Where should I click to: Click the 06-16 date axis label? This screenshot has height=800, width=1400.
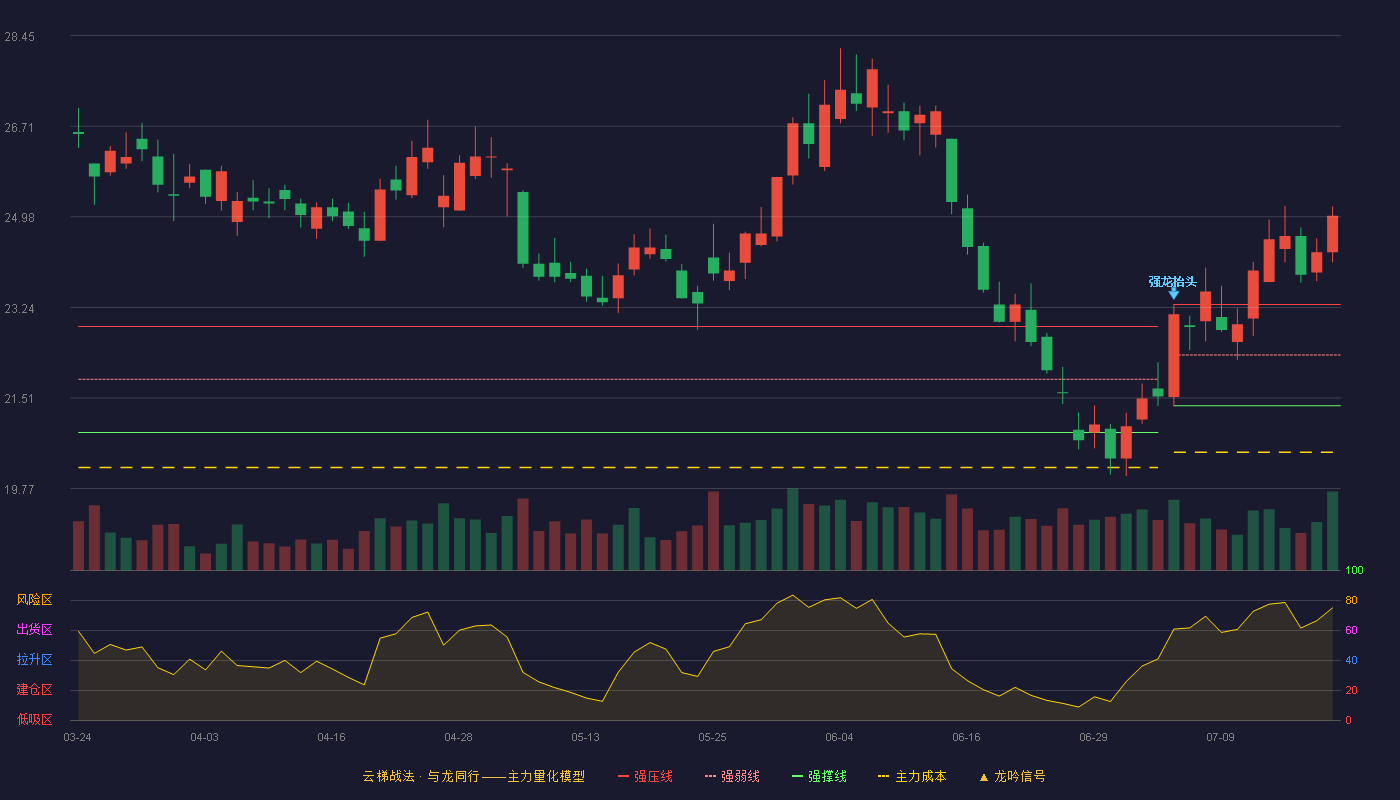966,737
